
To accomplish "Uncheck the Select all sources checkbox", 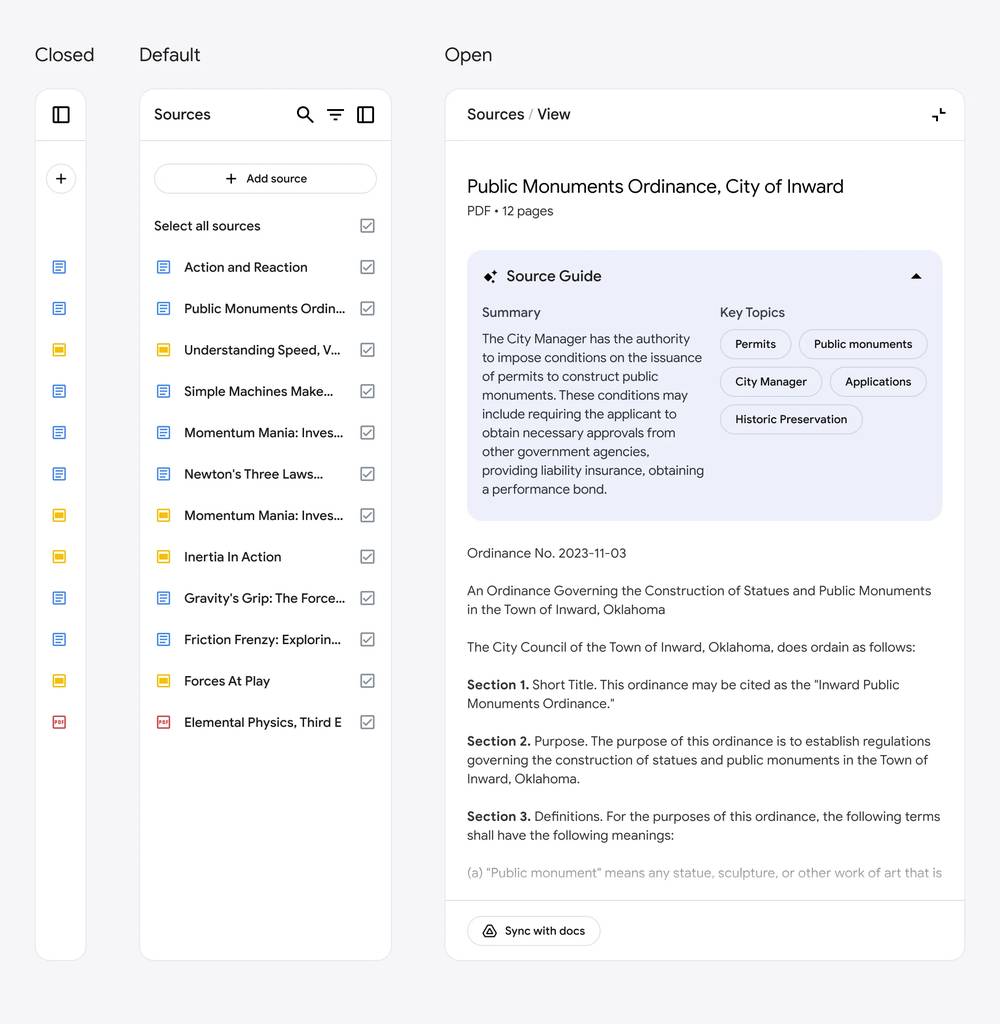I will click(x=367, y=226).
